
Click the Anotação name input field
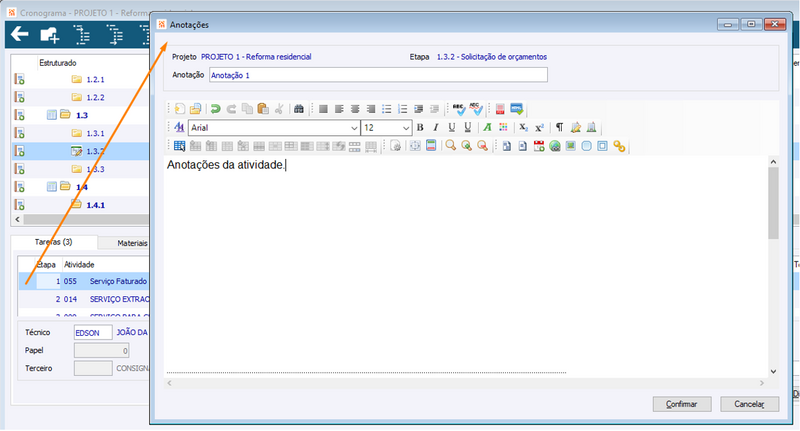coord(378,75)
